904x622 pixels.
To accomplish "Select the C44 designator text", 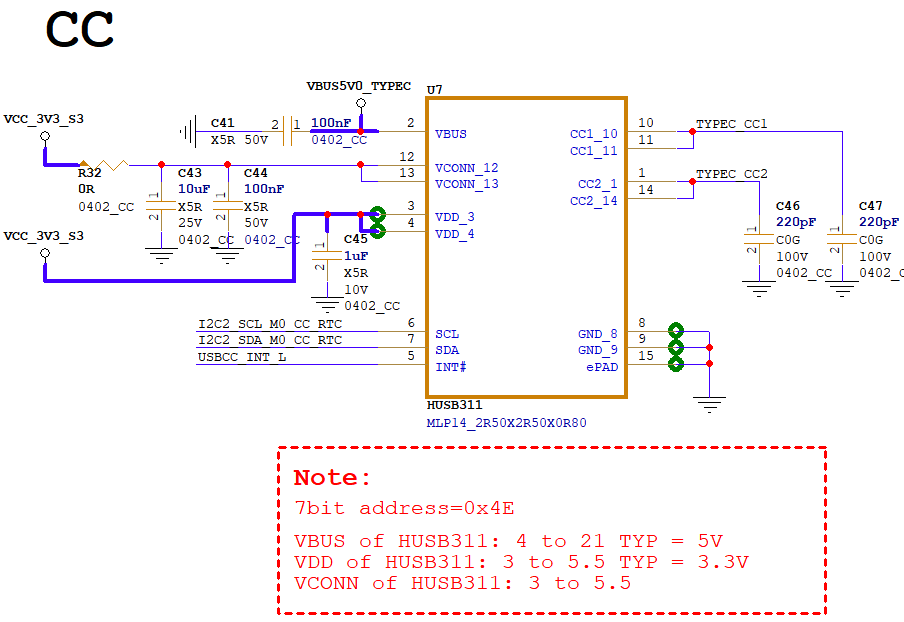I will click(255, 172).
